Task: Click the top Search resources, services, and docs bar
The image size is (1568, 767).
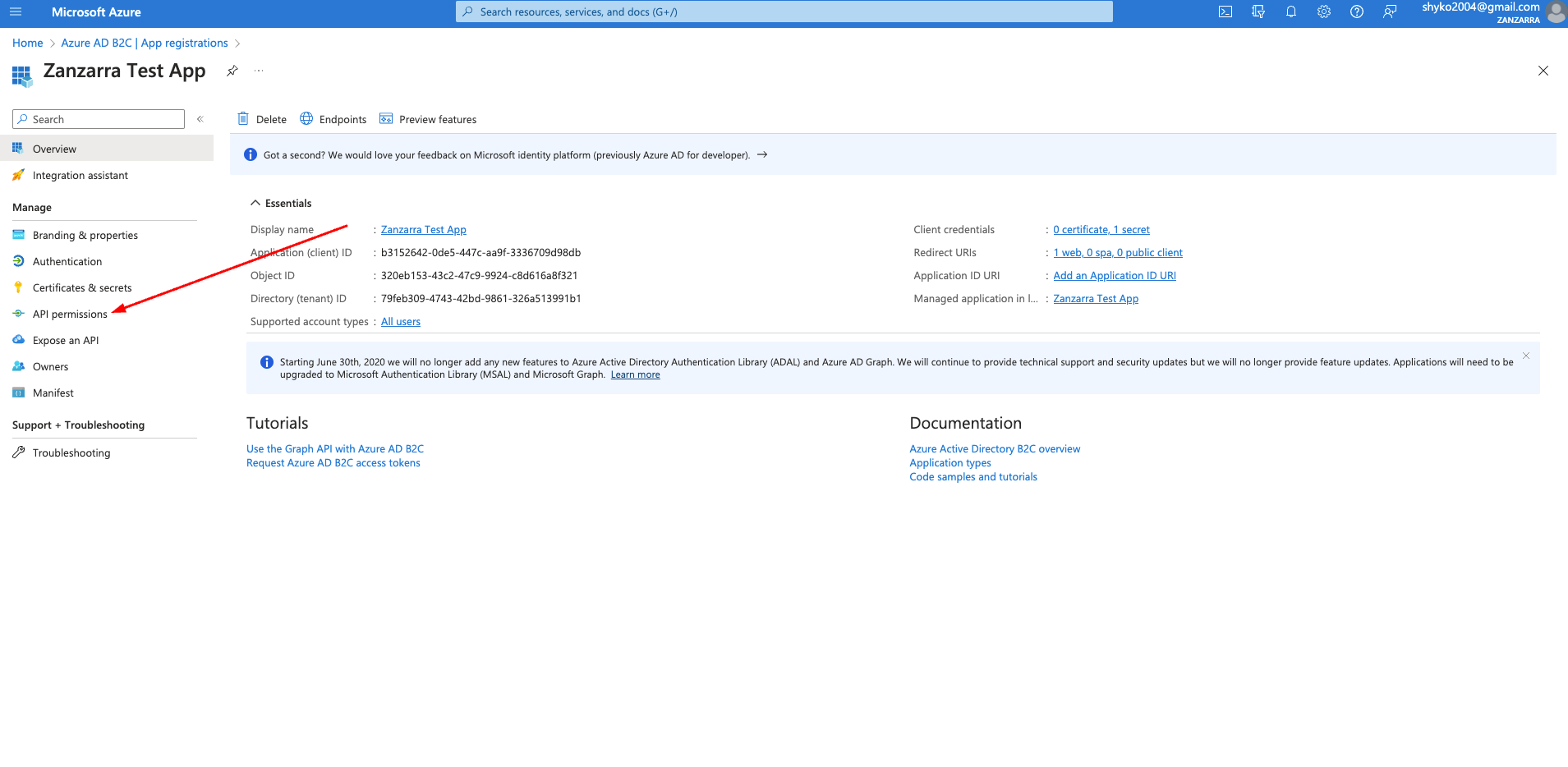Action: [784, 11]
